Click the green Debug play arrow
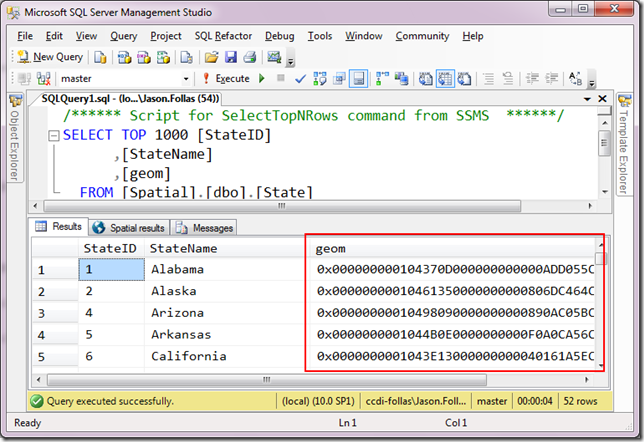644x442 pixels. click(262, 78)
